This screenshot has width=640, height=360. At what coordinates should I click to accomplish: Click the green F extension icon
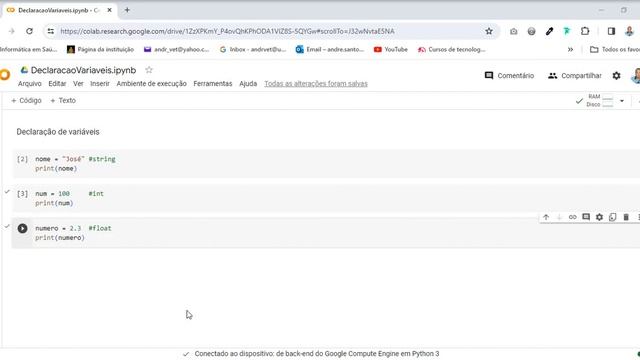coord(567,31)
